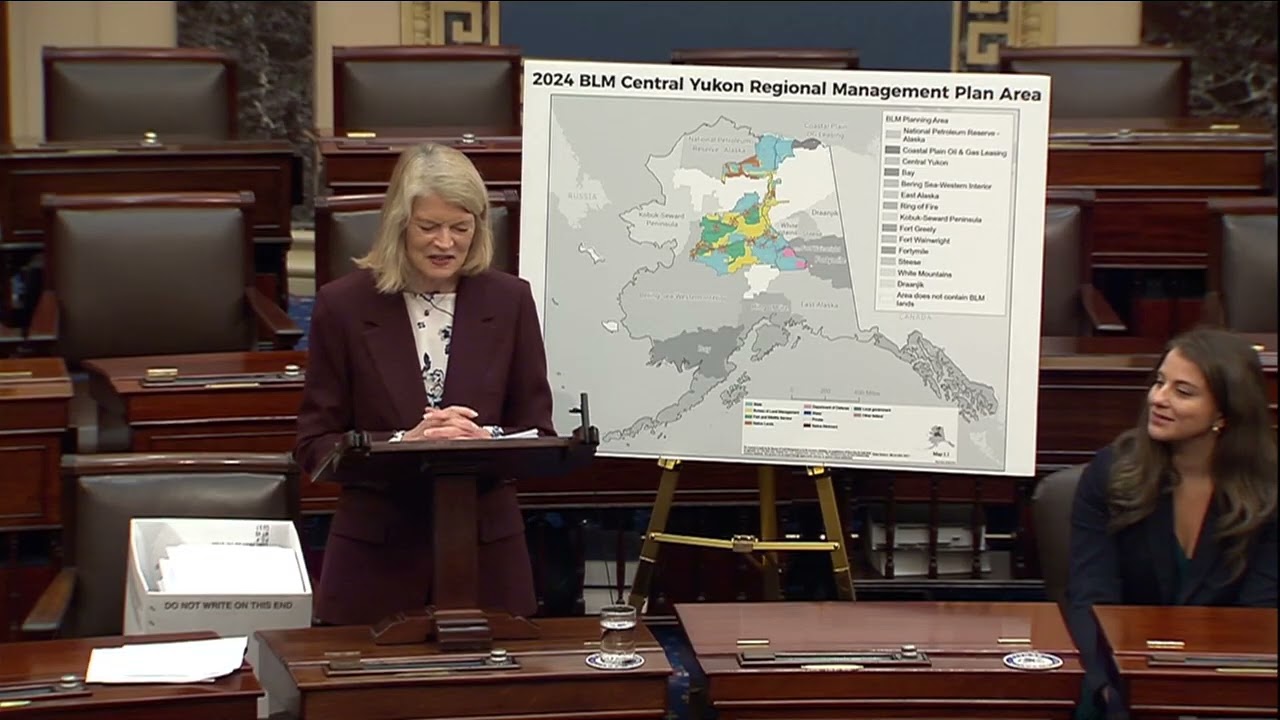The image size is (1280, 720).
Task: Click the 'RUSSIA' label on the map
Action: pyautogui.click(x=583, y=197)
